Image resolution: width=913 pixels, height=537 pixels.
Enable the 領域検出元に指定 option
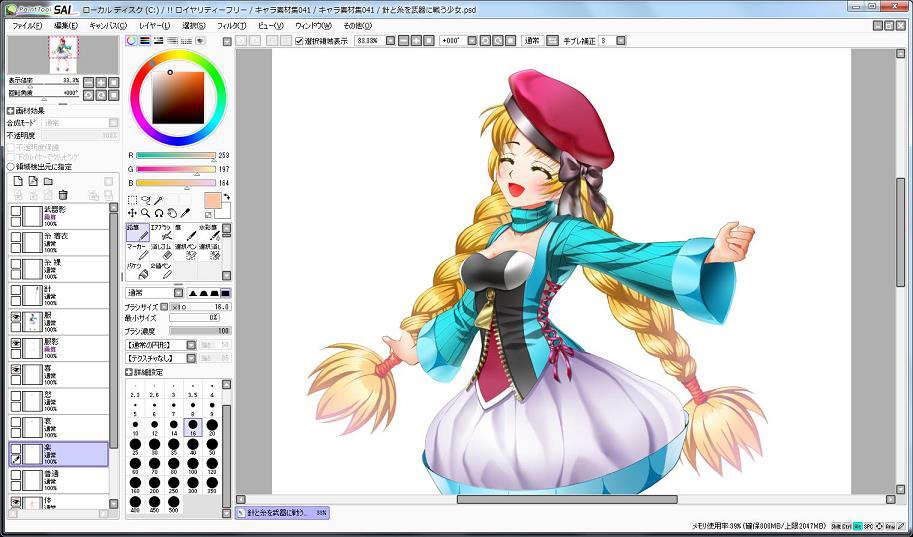click(x=11, y=167)
